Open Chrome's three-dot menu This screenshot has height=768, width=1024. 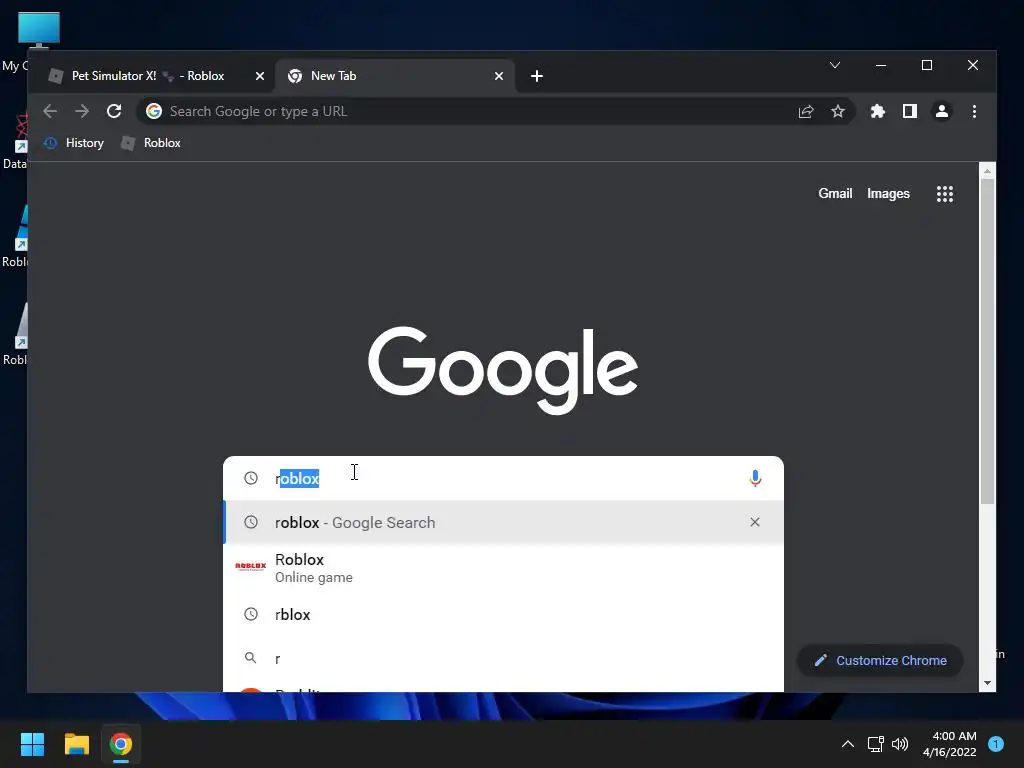(x=974, y=112)
